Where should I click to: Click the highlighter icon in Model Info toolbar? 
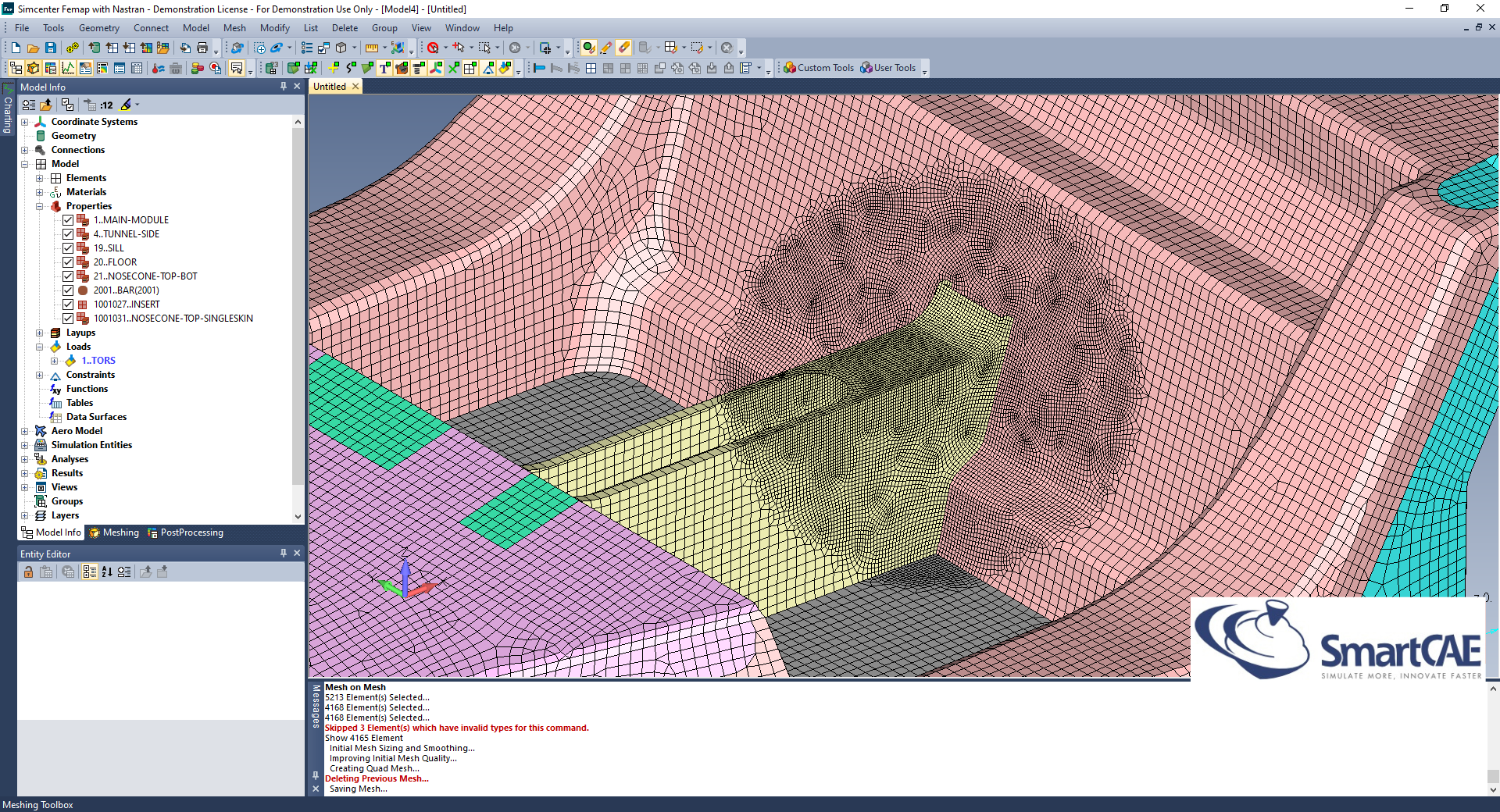[126, 105]
